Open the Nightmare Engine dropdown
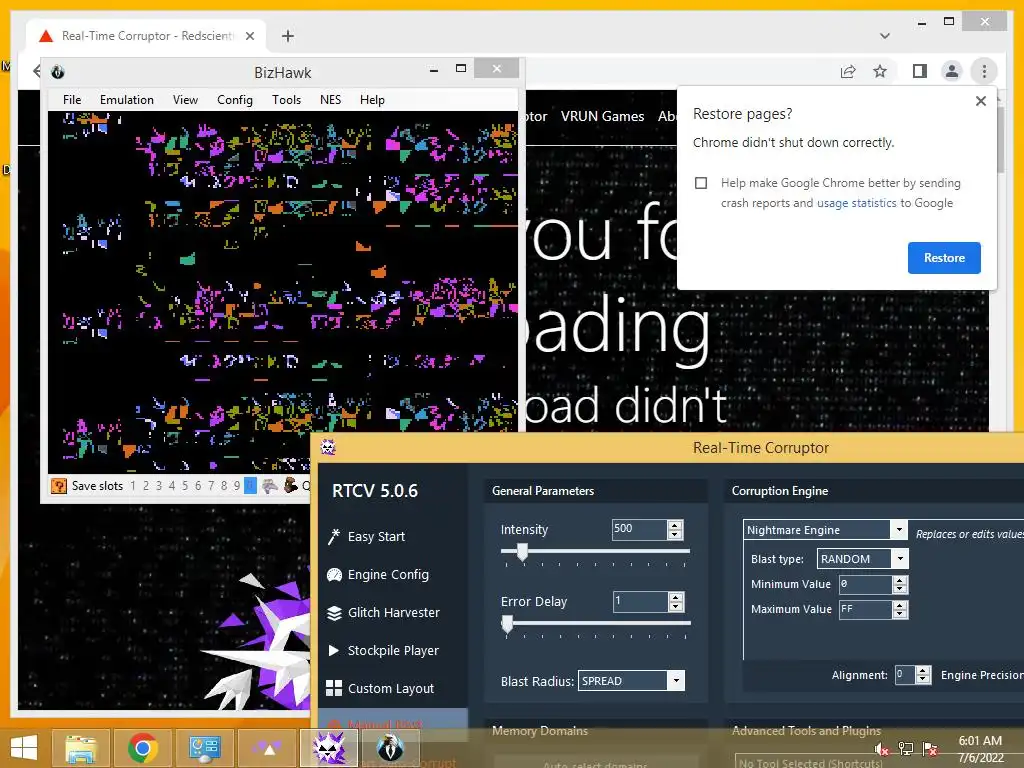1024x768 pixels. 899,530
